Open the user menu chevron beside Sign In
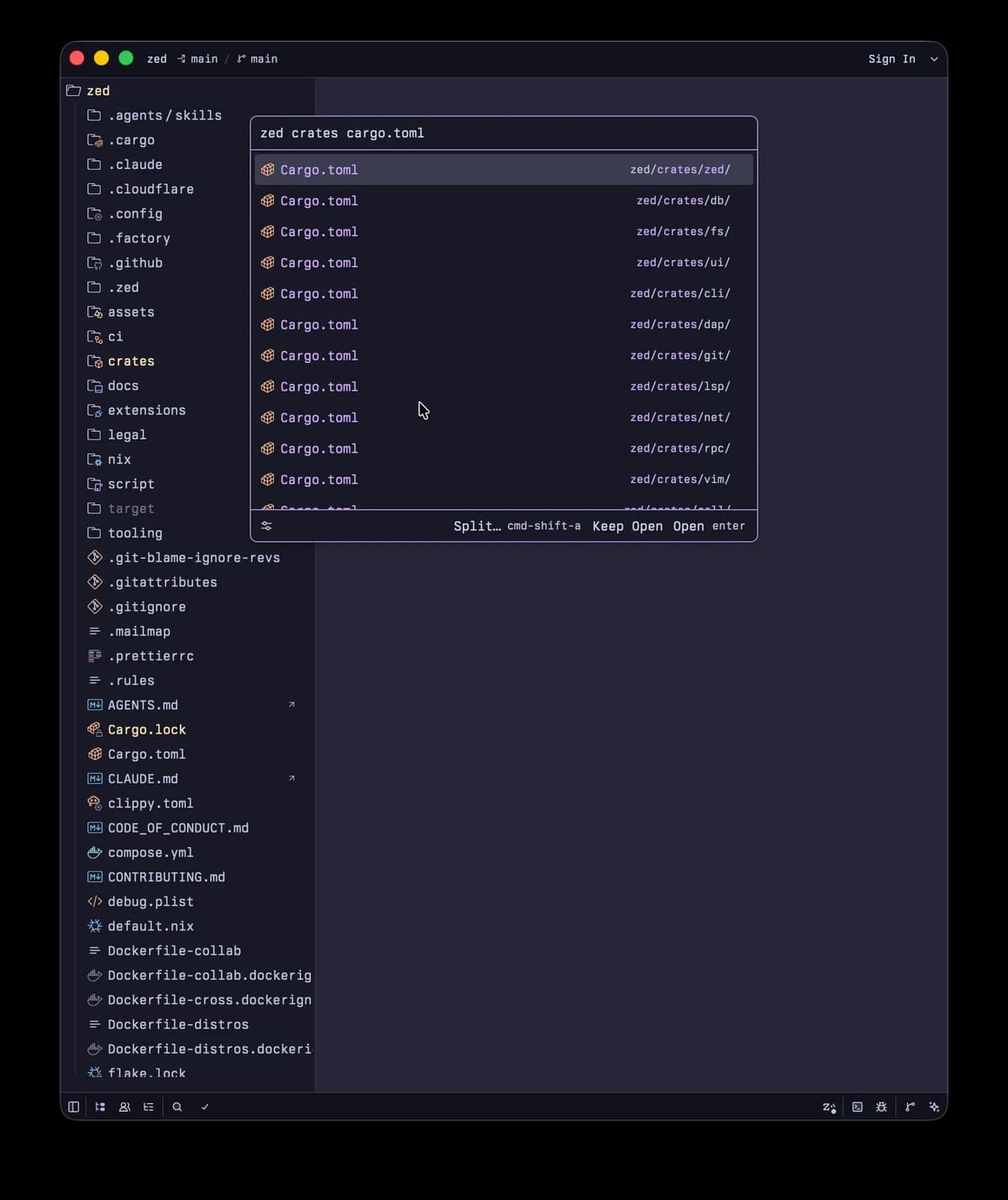1008x1200 pixels. [x=934, y=59]
